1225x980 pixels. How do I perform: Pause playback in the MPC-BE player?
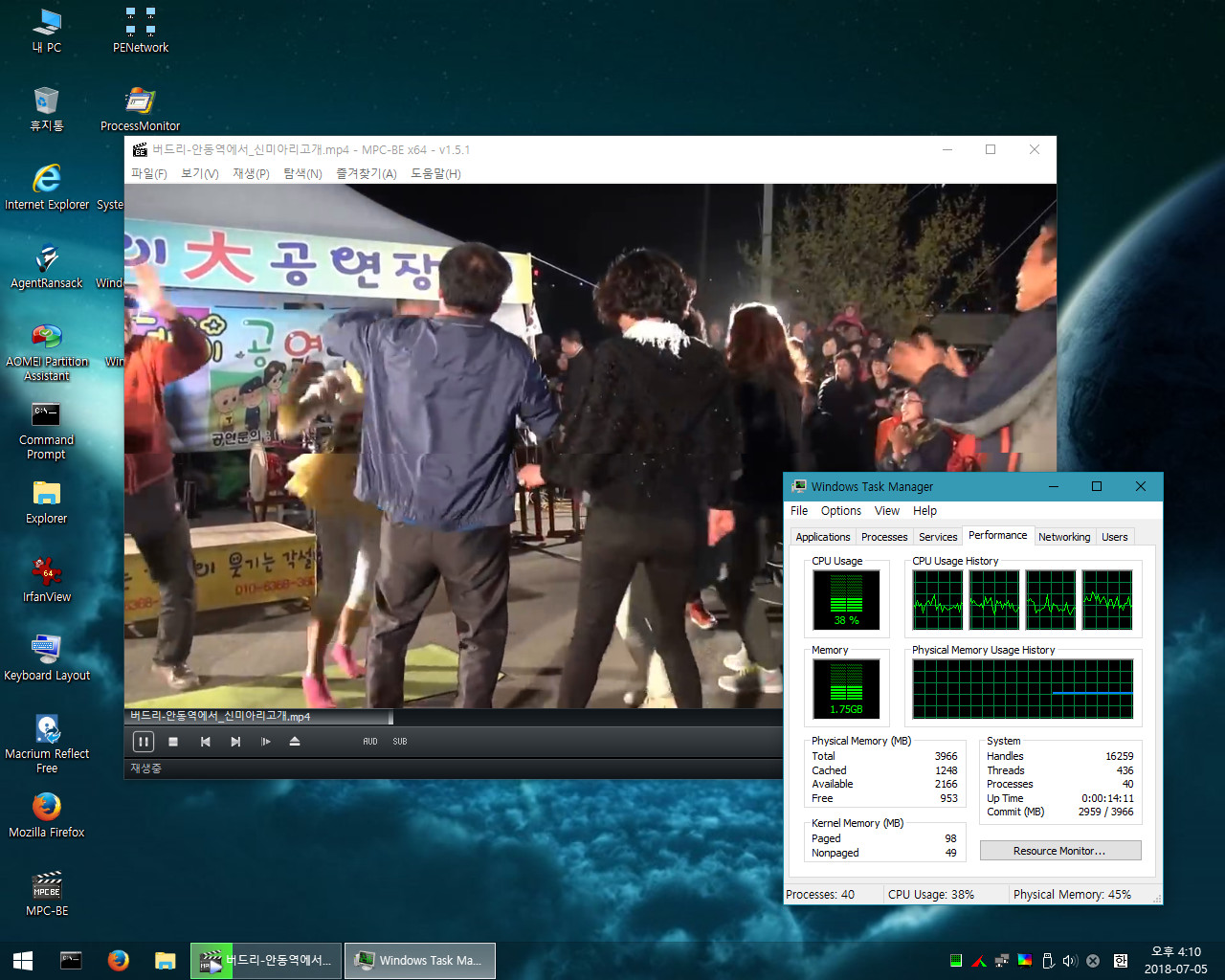click(143, 742)
